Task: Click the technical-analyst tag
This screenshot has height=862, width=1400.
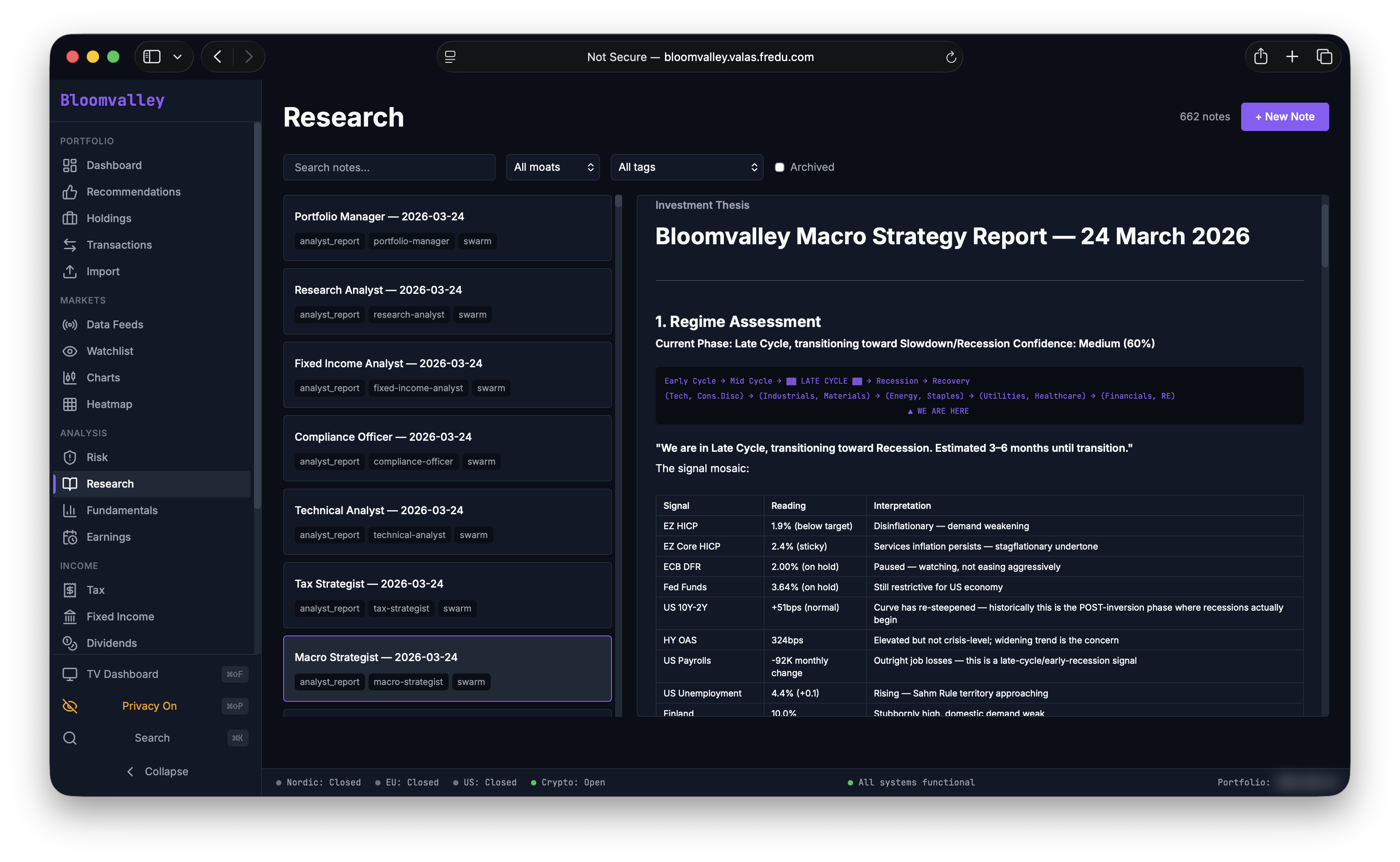Action: click(409, 535)
